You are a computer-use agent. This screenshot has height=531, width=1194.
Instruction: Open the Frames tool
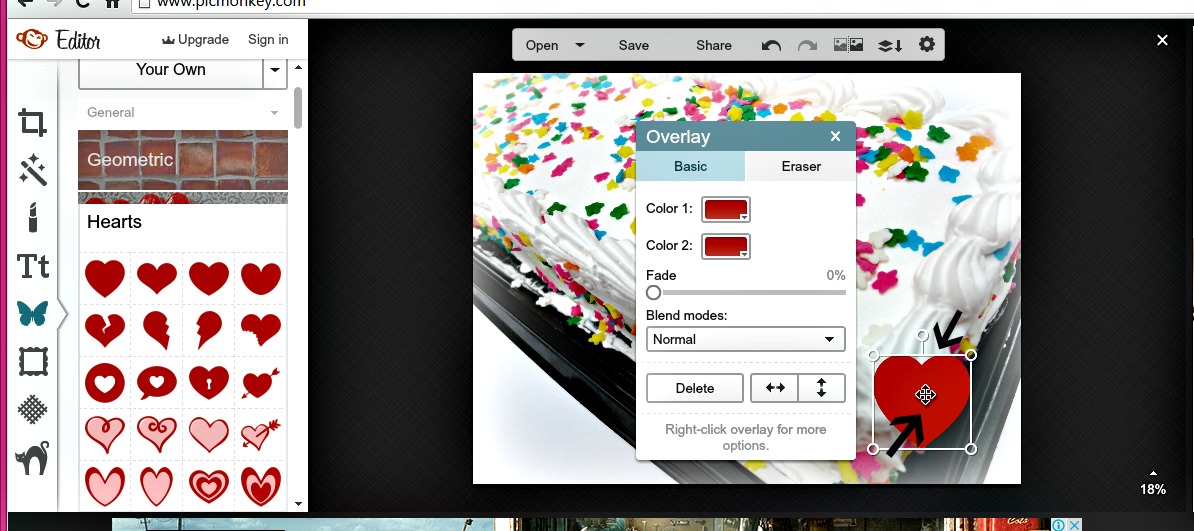[33, 362]
